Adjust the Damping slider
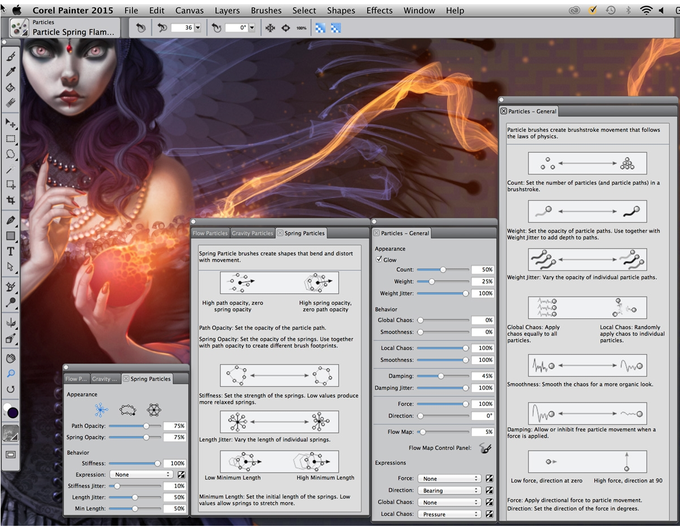This screenshot has height=531, width=680. (442, 376)
